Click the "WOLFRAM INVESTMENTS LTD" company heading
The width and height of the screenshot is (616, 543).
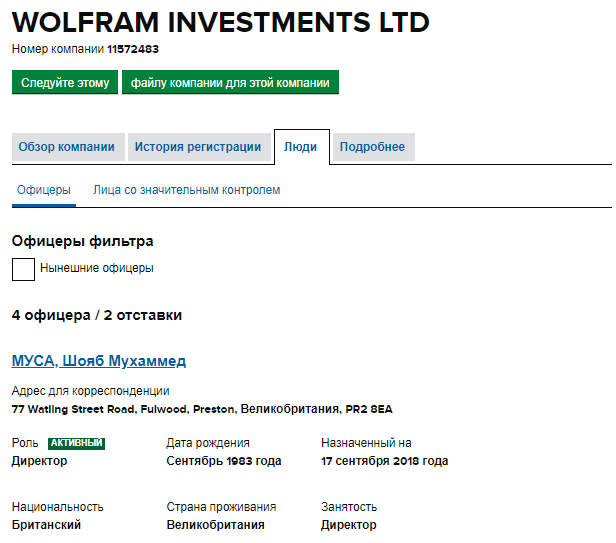click(x=221, y=22)
